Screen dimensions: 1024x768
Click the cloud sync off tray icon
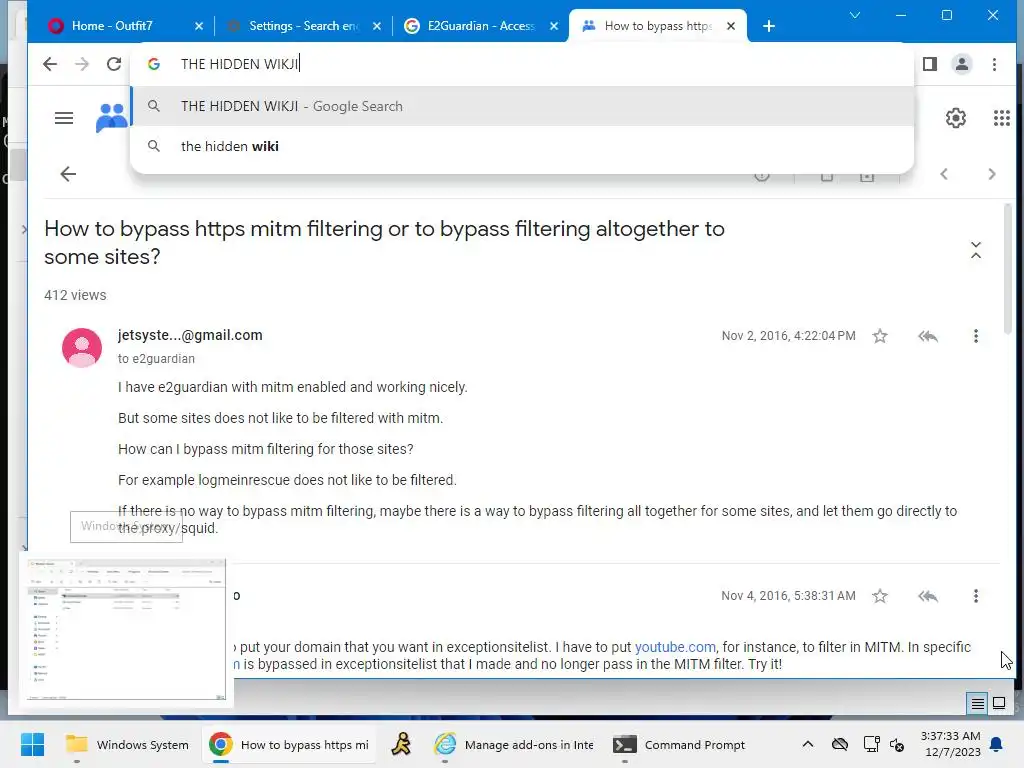point(840,744)
